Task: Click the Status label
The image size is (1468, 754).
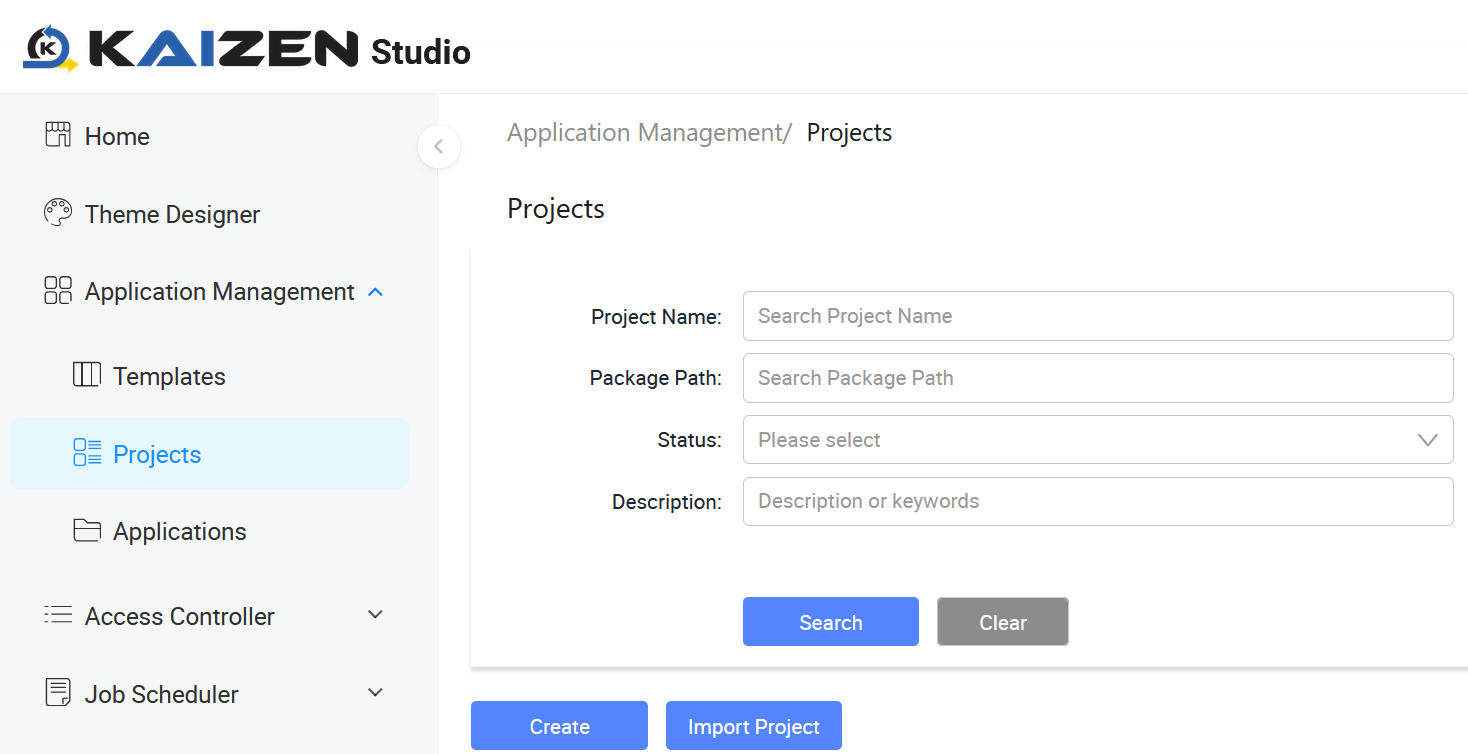Action: pyautogui.click(x=689, y=439)
